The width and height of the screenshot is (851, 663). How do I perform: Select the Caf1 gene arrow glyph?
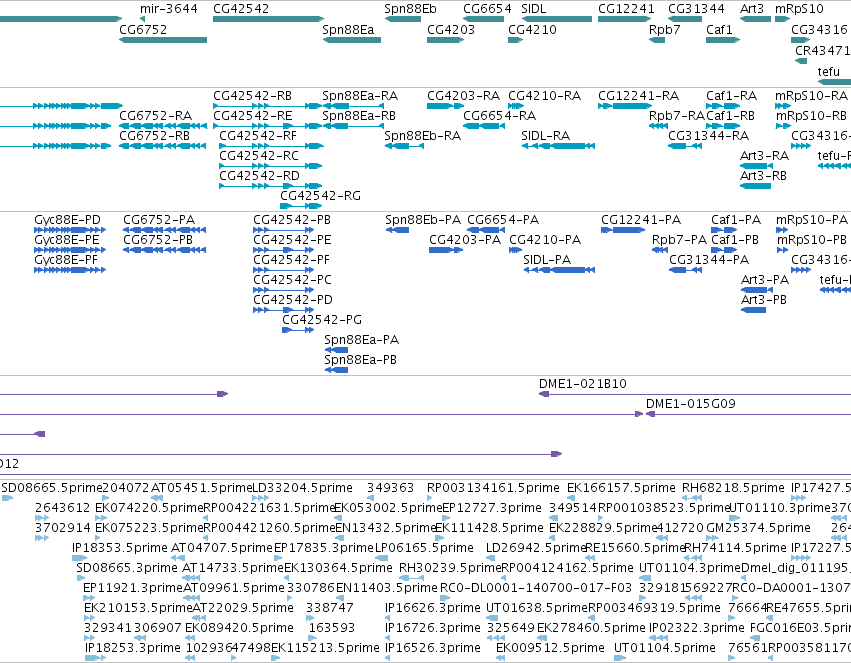723,40
